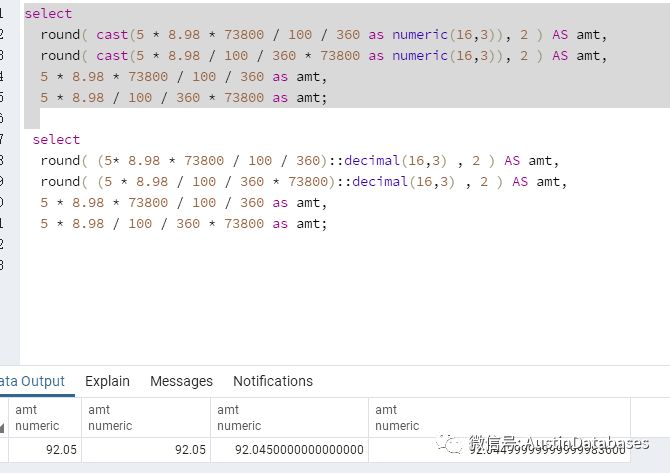Open the Explain tab
The image size is (670, 473).
[x=107, y=381]
